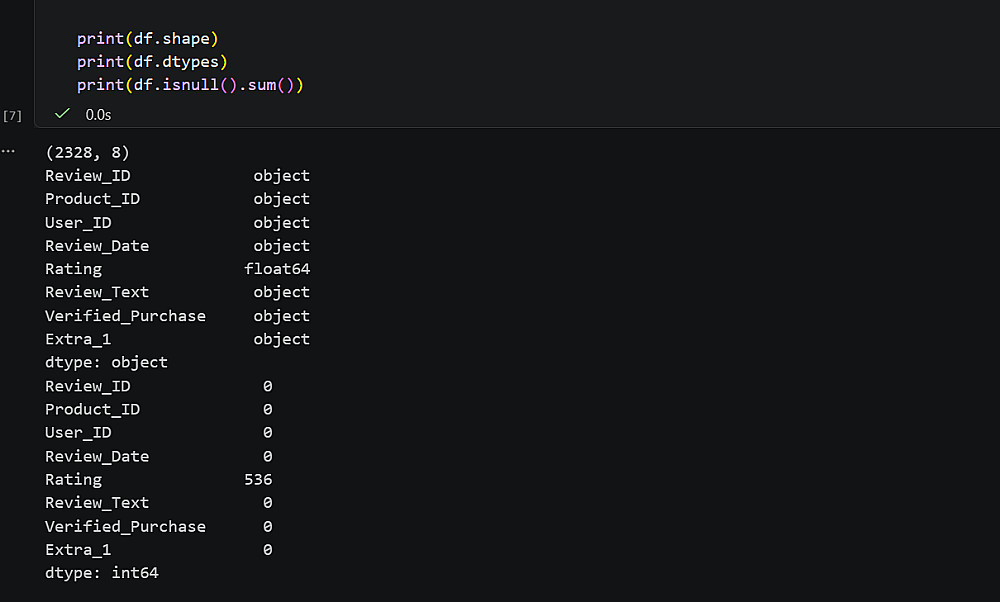Click the object dtype value for Extra_1
This screenshot has height=602, width=1000.
point(281,339)
